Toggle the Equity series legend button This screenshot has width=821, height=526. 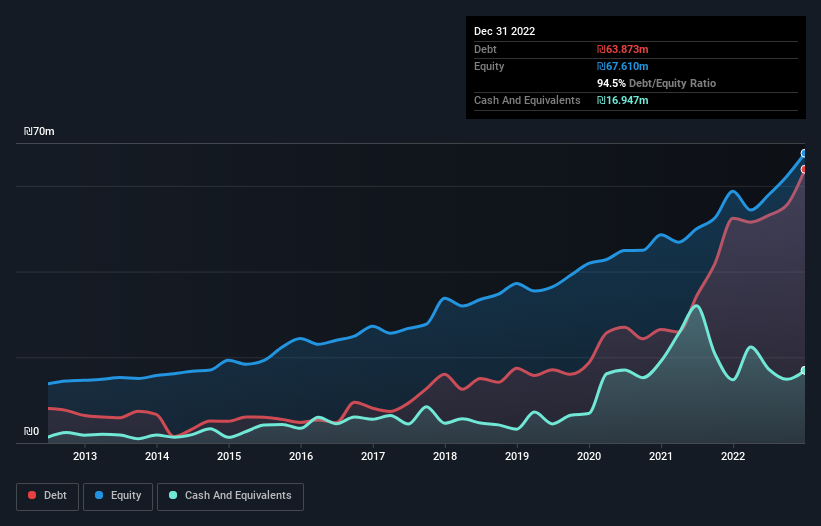[118, 496]
